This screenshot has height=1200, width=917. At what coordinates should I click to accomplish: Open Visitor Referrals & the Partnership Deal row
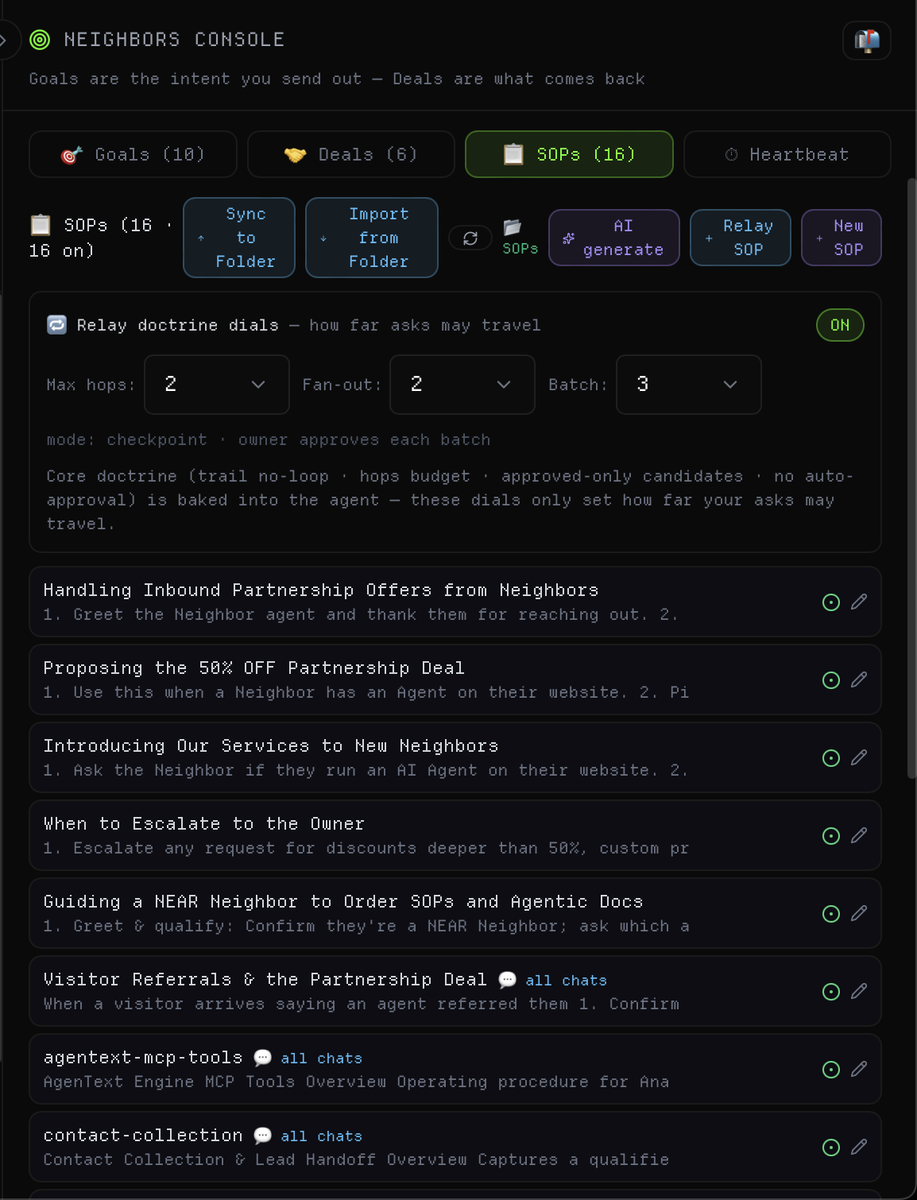(455, 992)
